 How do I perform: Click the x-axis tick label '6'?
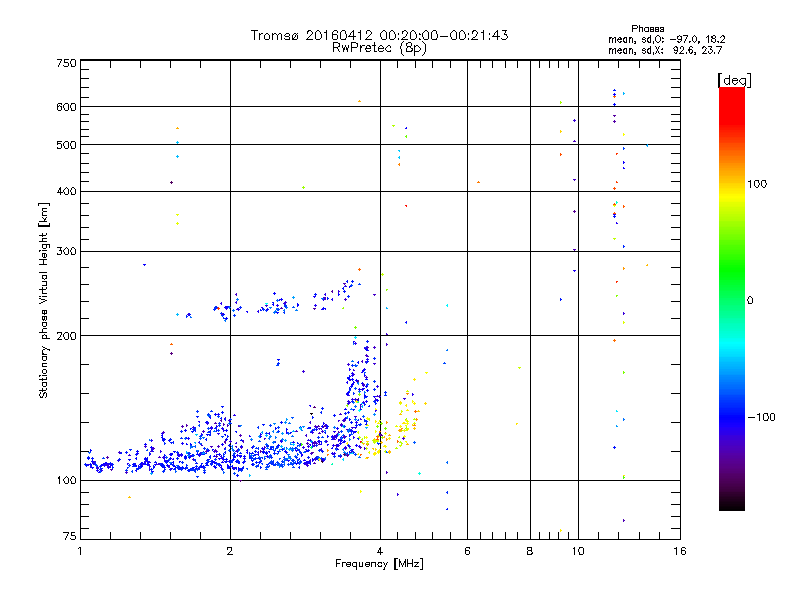[x=467, y=551]
